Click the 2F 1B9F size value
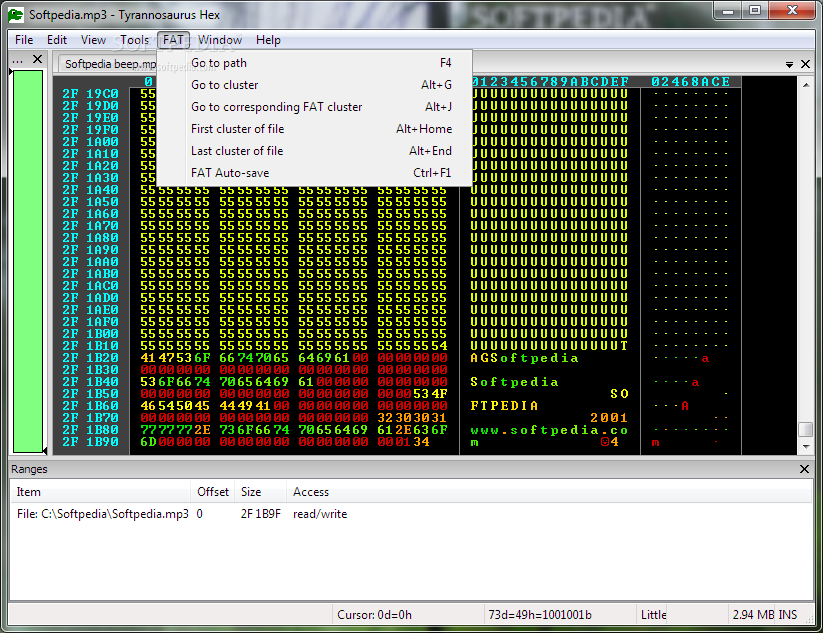 point(260,514)
